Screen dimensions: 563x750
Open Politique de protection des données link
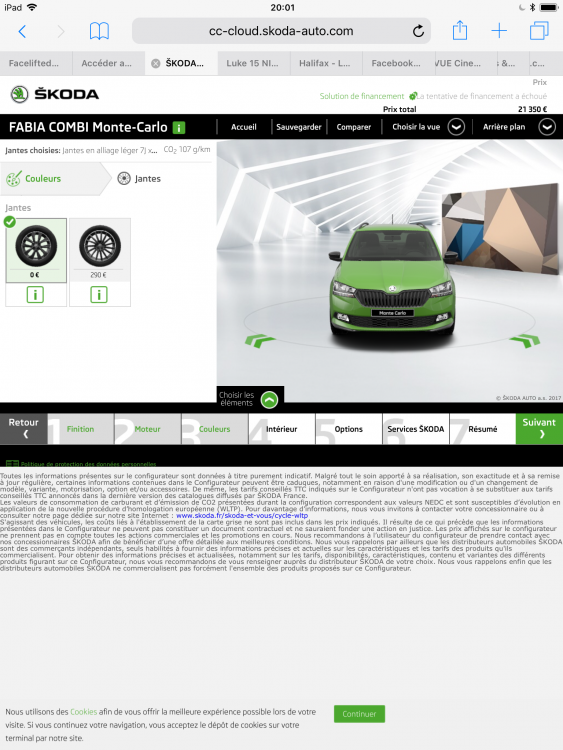[88, 464]
